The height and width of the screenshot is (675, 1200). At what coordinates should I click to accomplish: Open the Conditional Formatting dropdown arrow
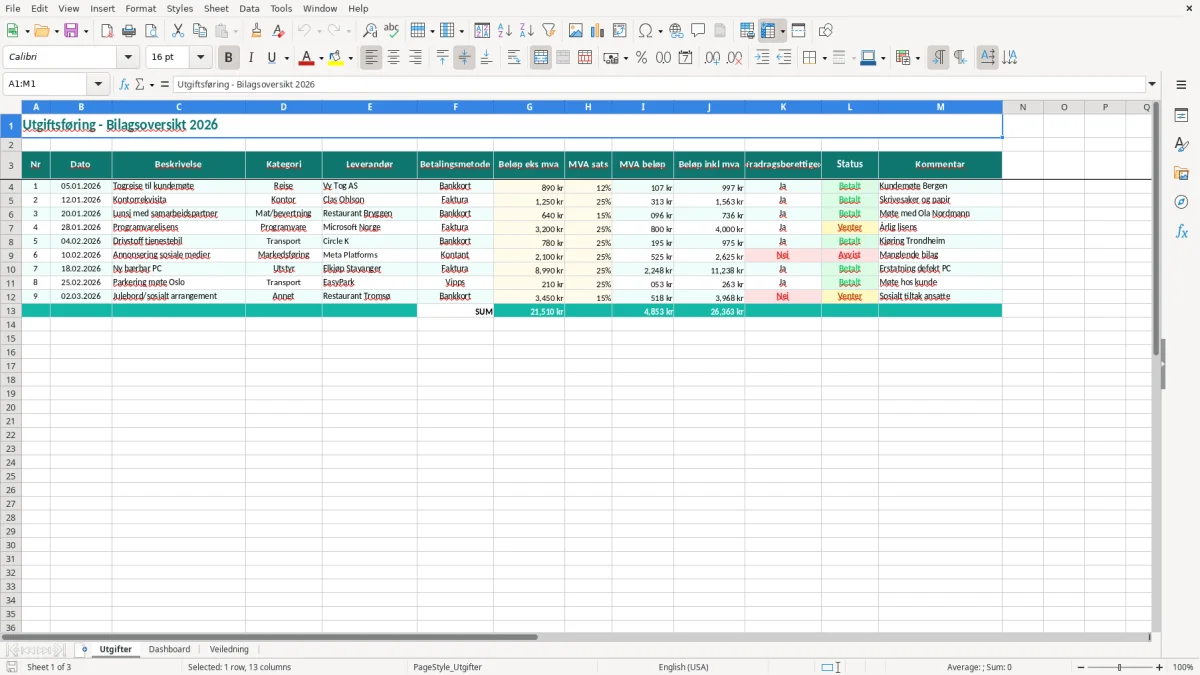point(917,58)
